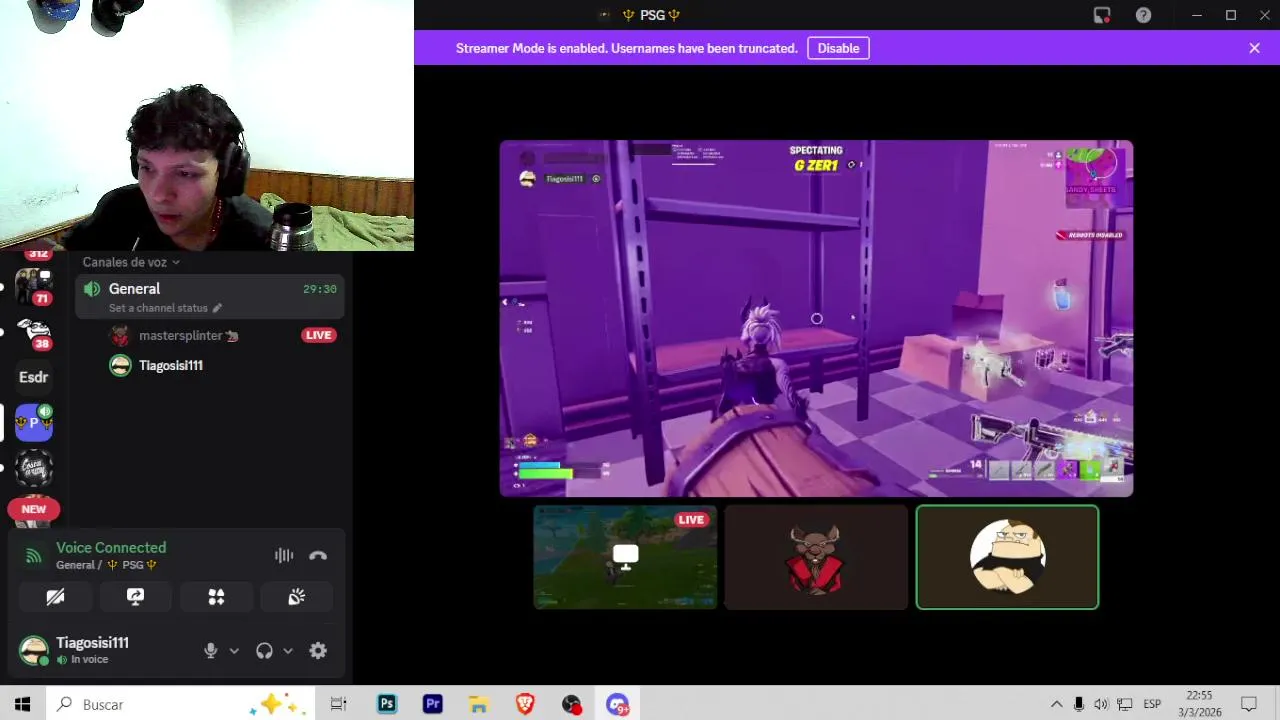The image size is (1280, 720).
Task: Open Photoshop from the taskbar
Action: 386,704
